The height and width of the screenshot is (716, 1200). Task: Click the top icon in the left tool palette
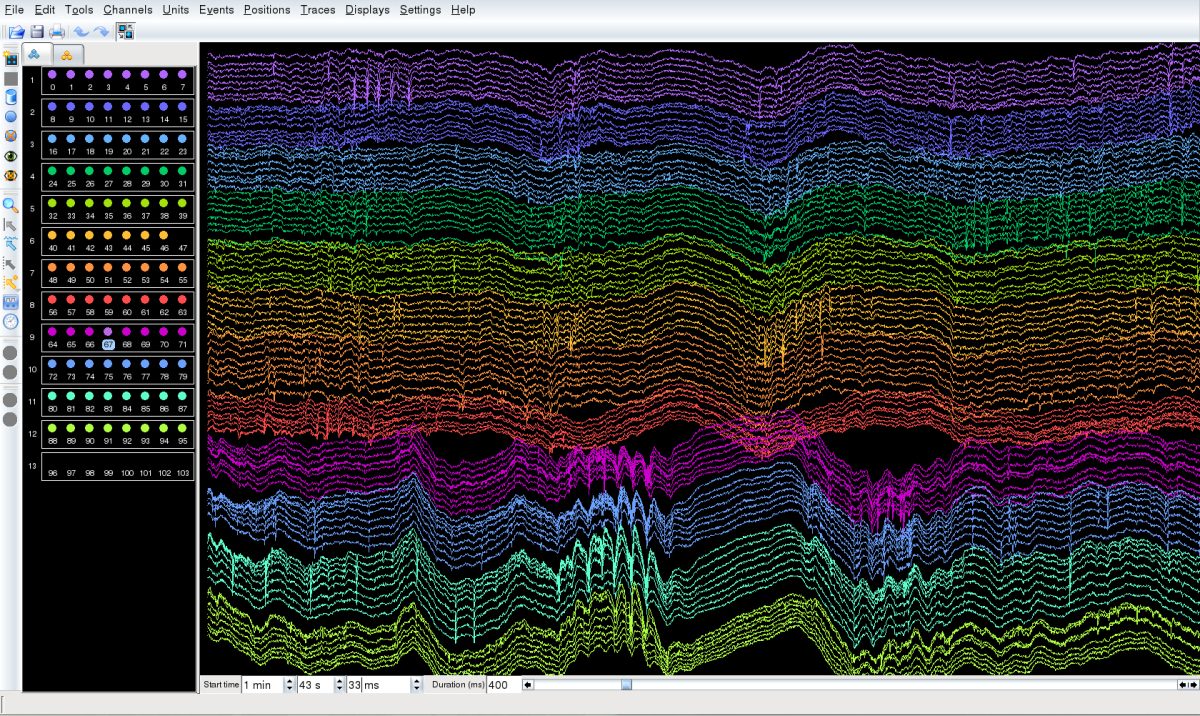coord(10,59)
